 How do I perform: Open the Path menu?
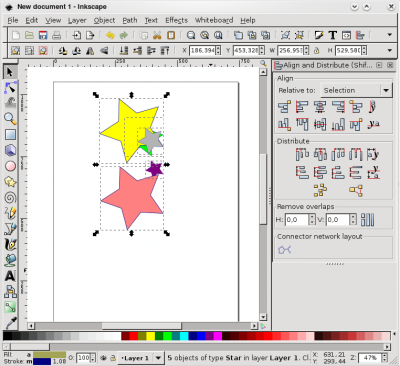coord(130,20)
